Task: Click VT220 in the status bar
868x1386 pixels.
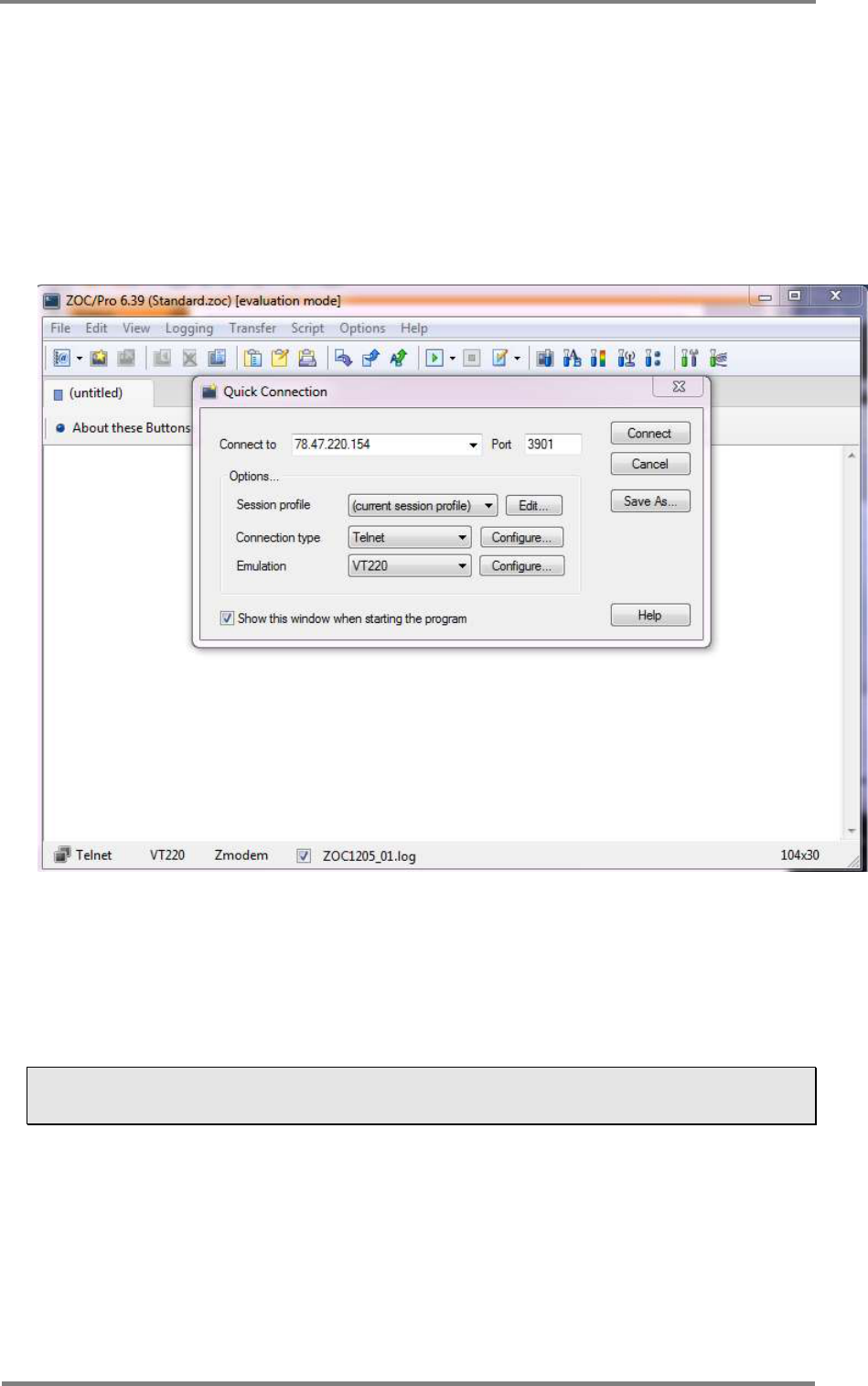Action: (167, 855)
